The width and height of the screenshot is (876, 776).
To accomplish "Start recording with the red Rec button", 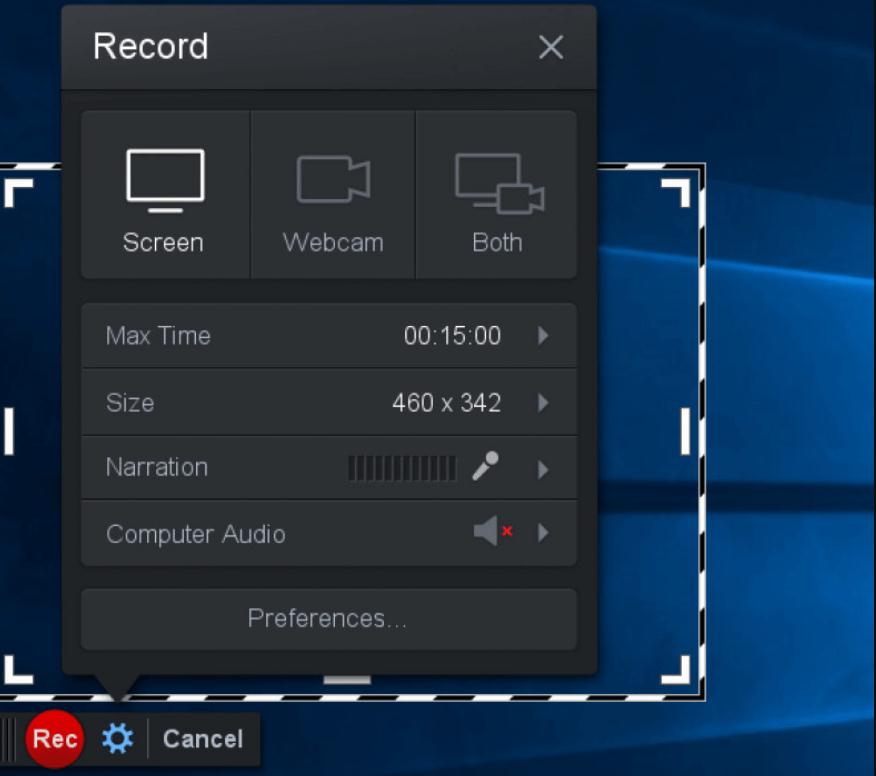I will click(55, 739).
